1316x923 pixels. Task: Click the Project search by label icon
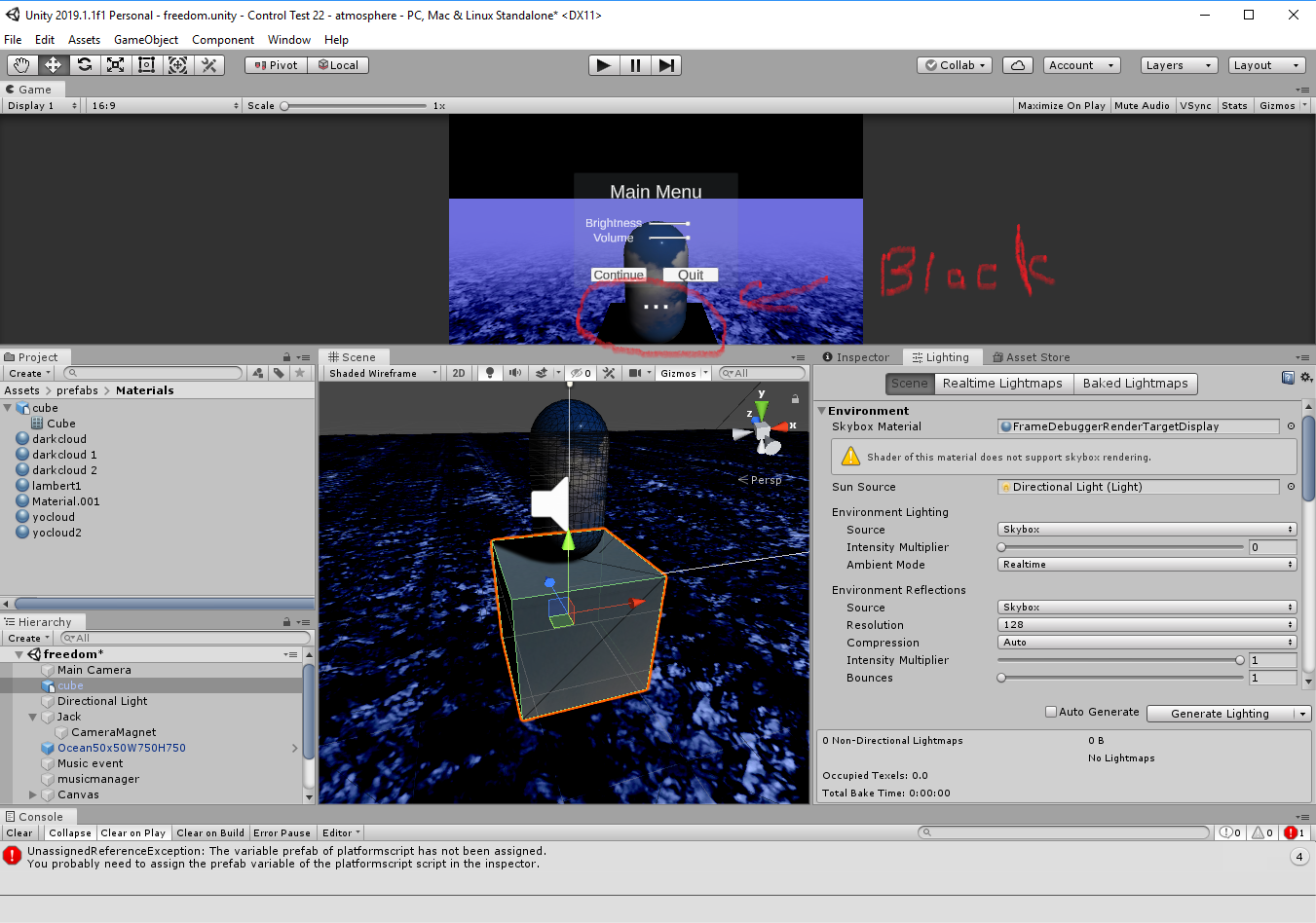point(279,373)
